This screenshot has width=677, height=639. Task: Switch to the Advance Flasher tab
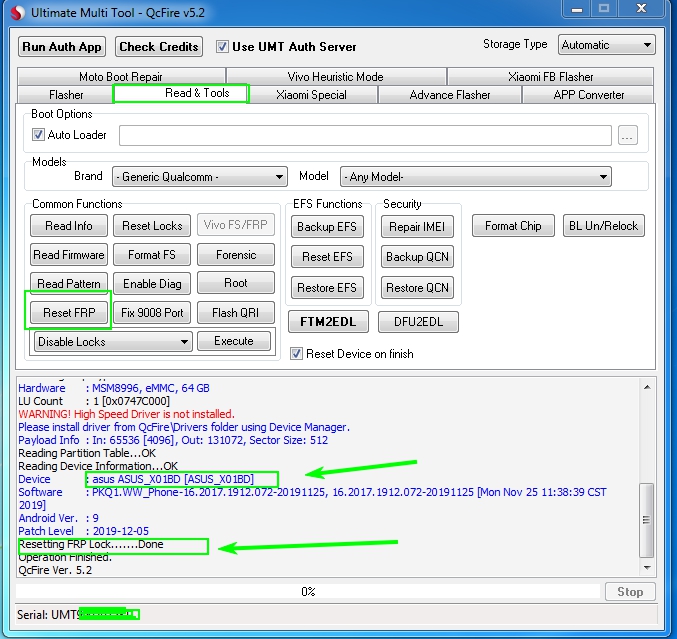[449, 95]
